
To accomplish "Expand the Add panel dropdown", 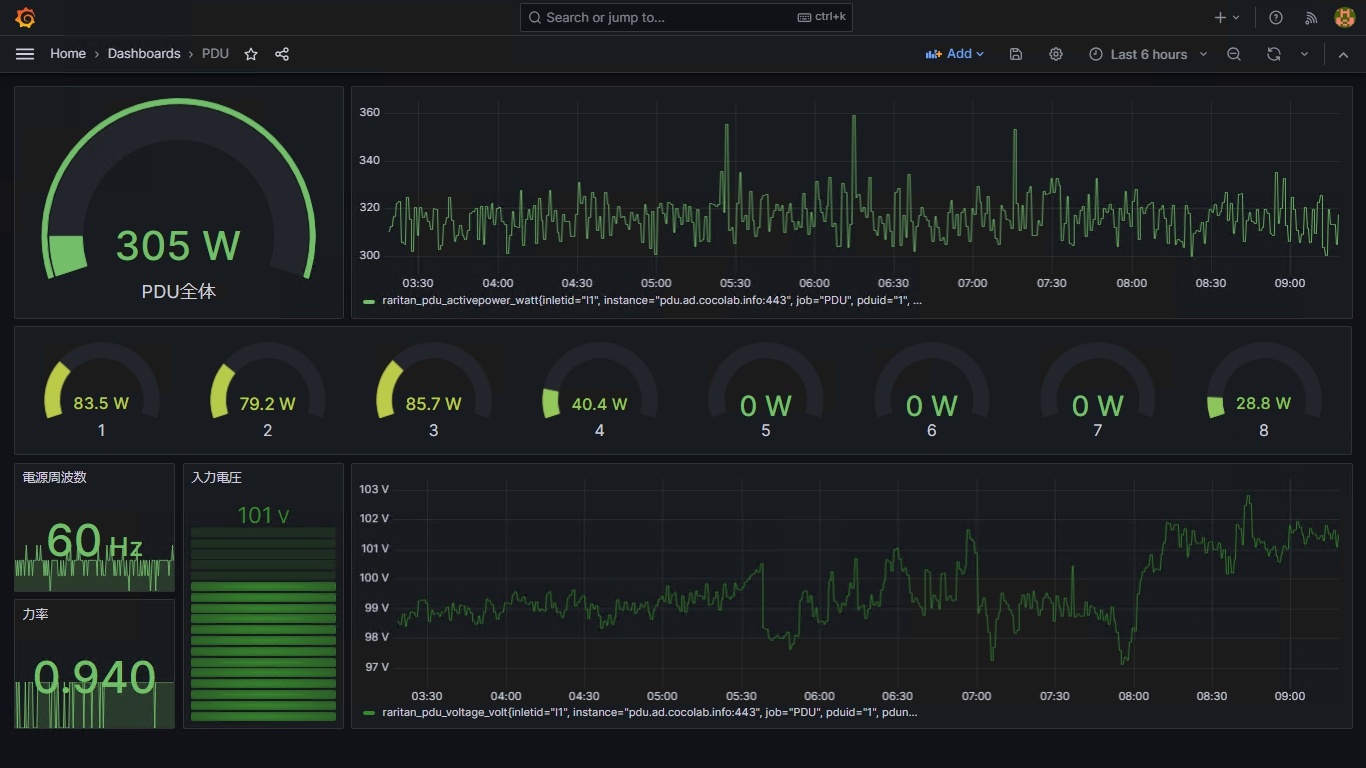I will coord(955,54).
